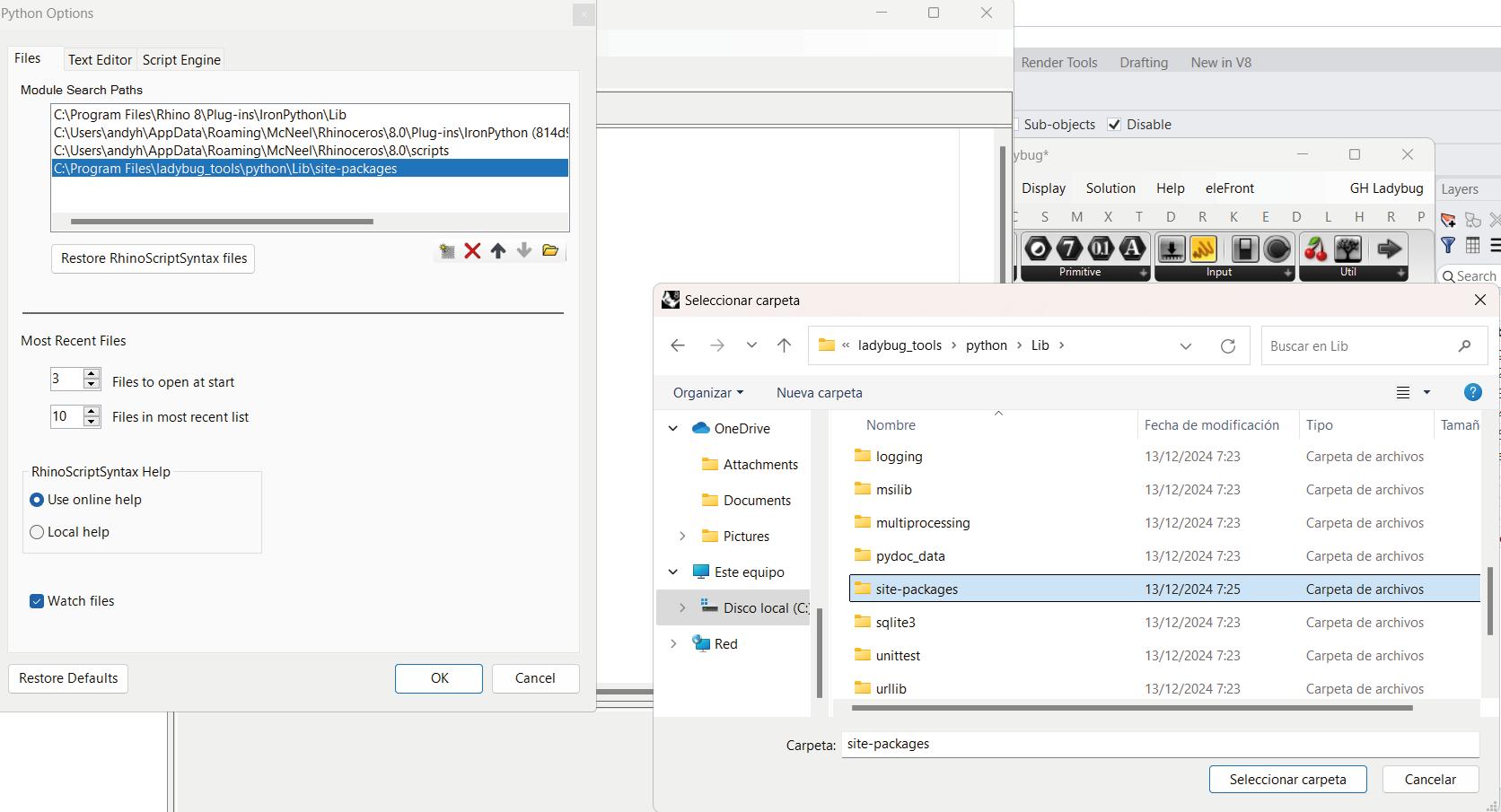
Task: Confirm Python Options with OK
Action: (439, 678)
